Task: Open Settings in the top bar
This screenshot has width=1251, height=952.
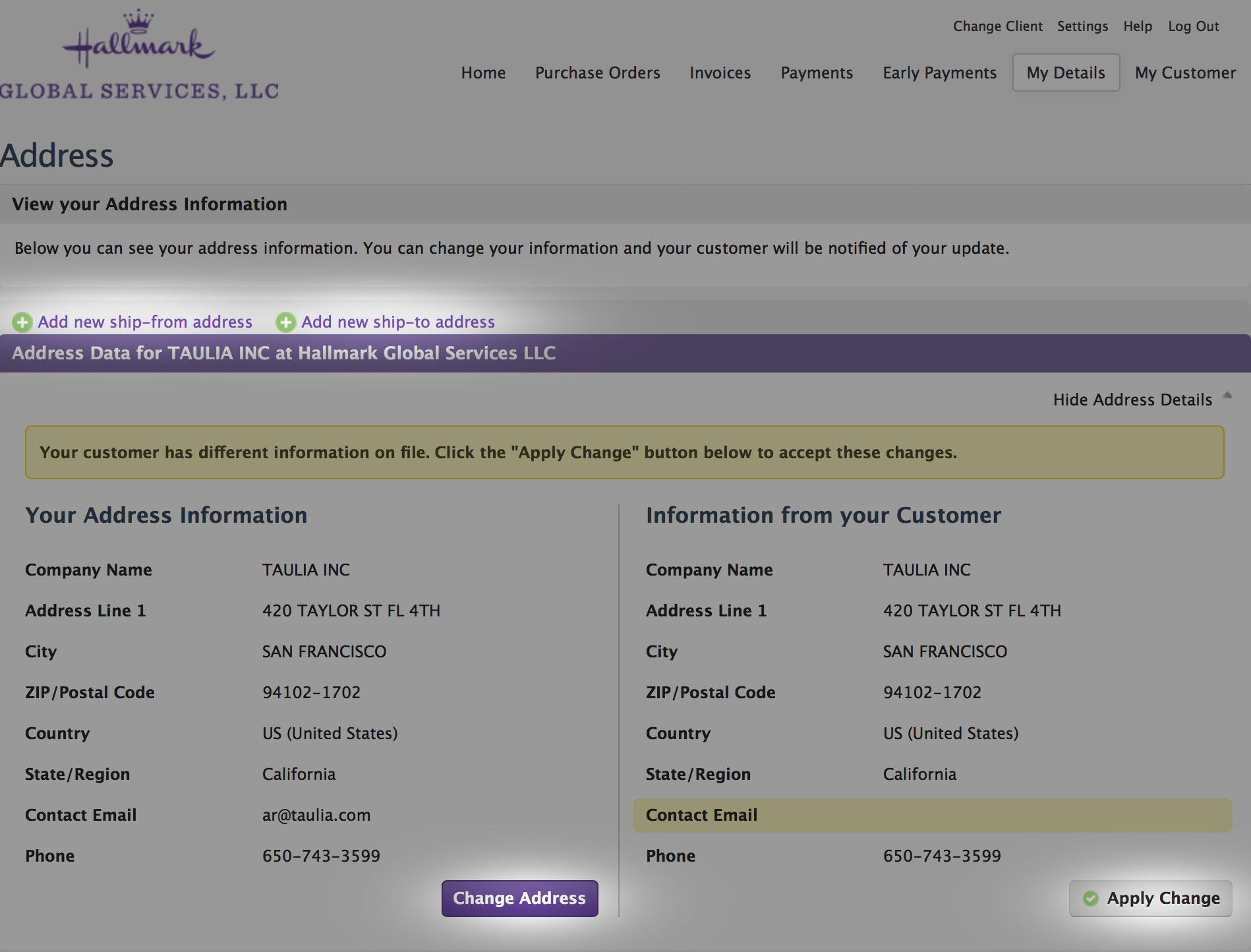Action: click(1082, 26)
